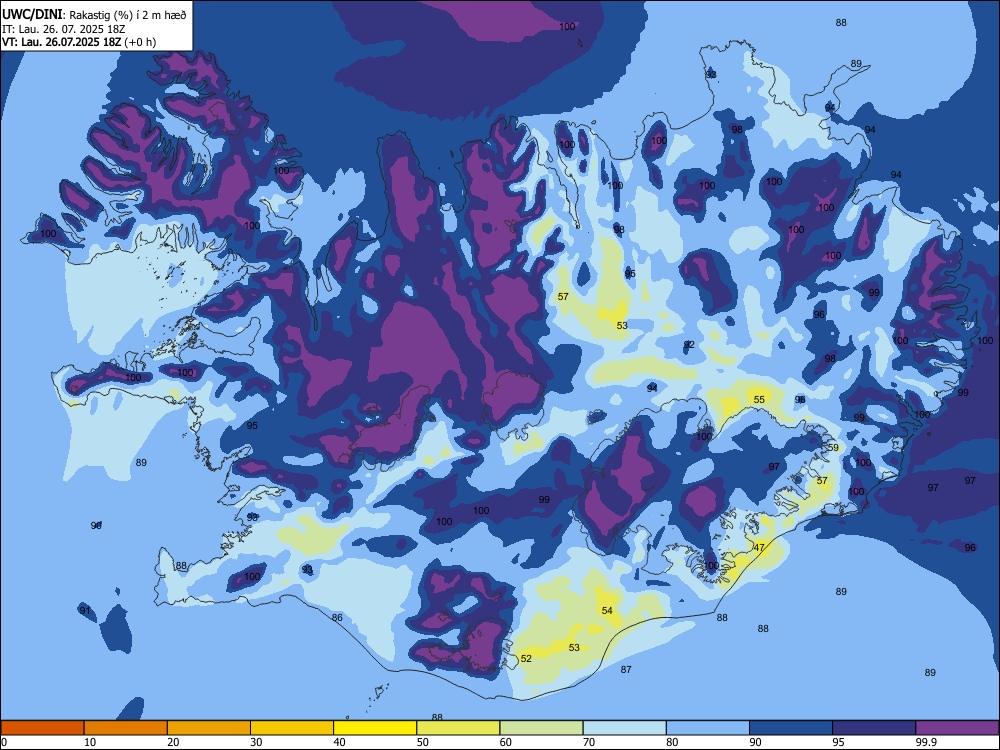Screen dimensions: 1000x750
Task: Click the UWC/DINI title text
Action: 32,14
